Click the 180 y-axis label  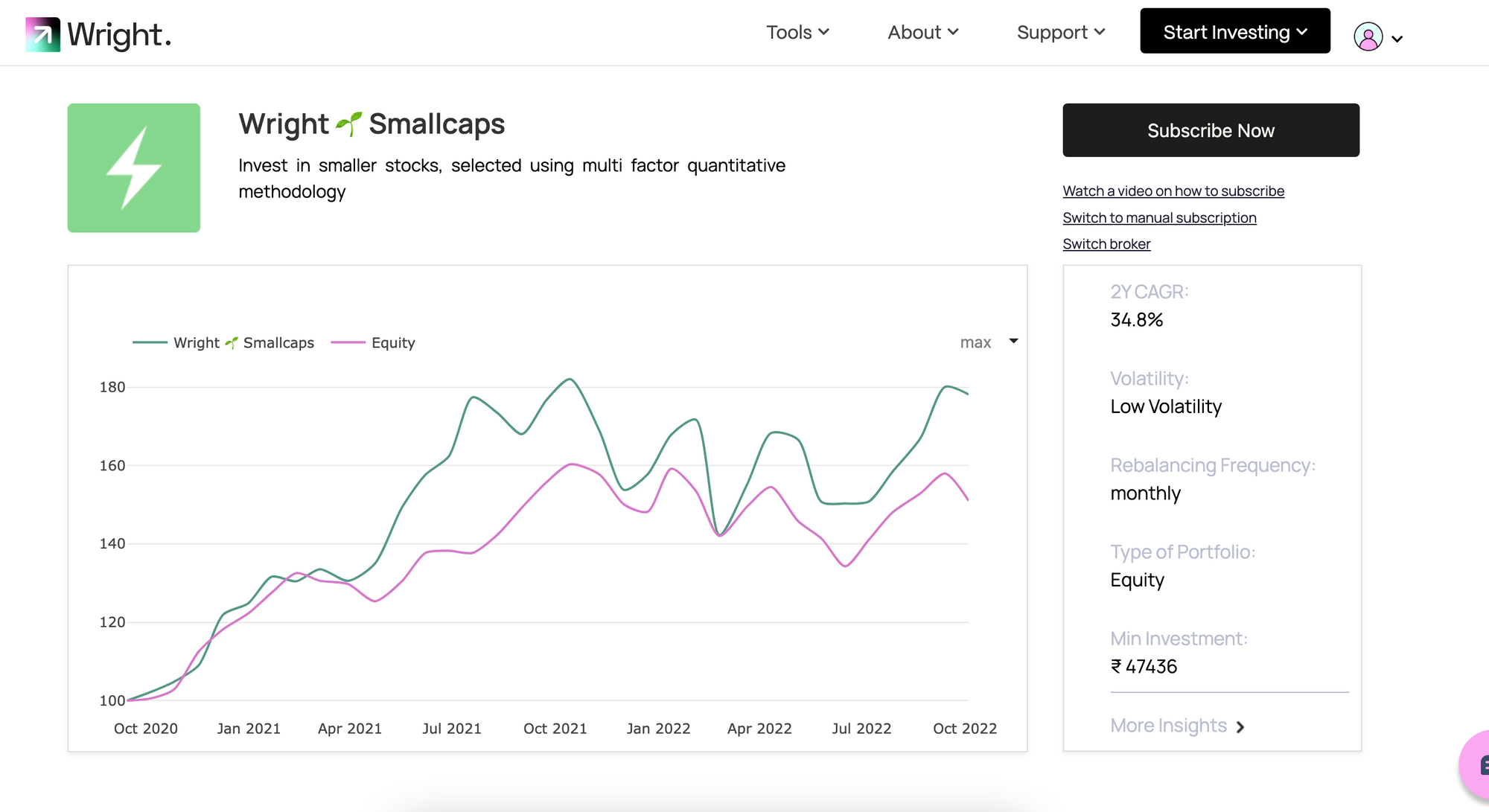tap(112, 387)
